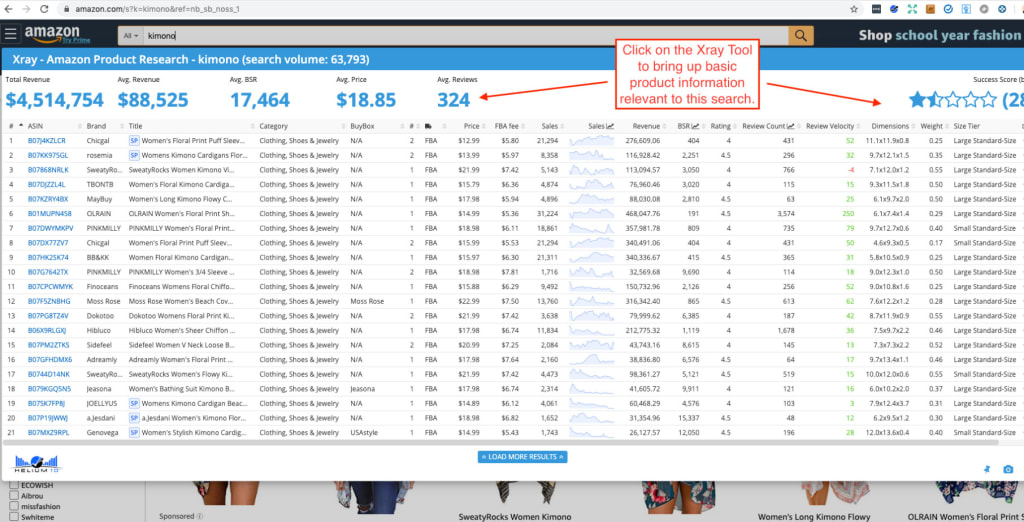Open the Amazon hamburger menu
1024x522 pixels.
point(10,35)
